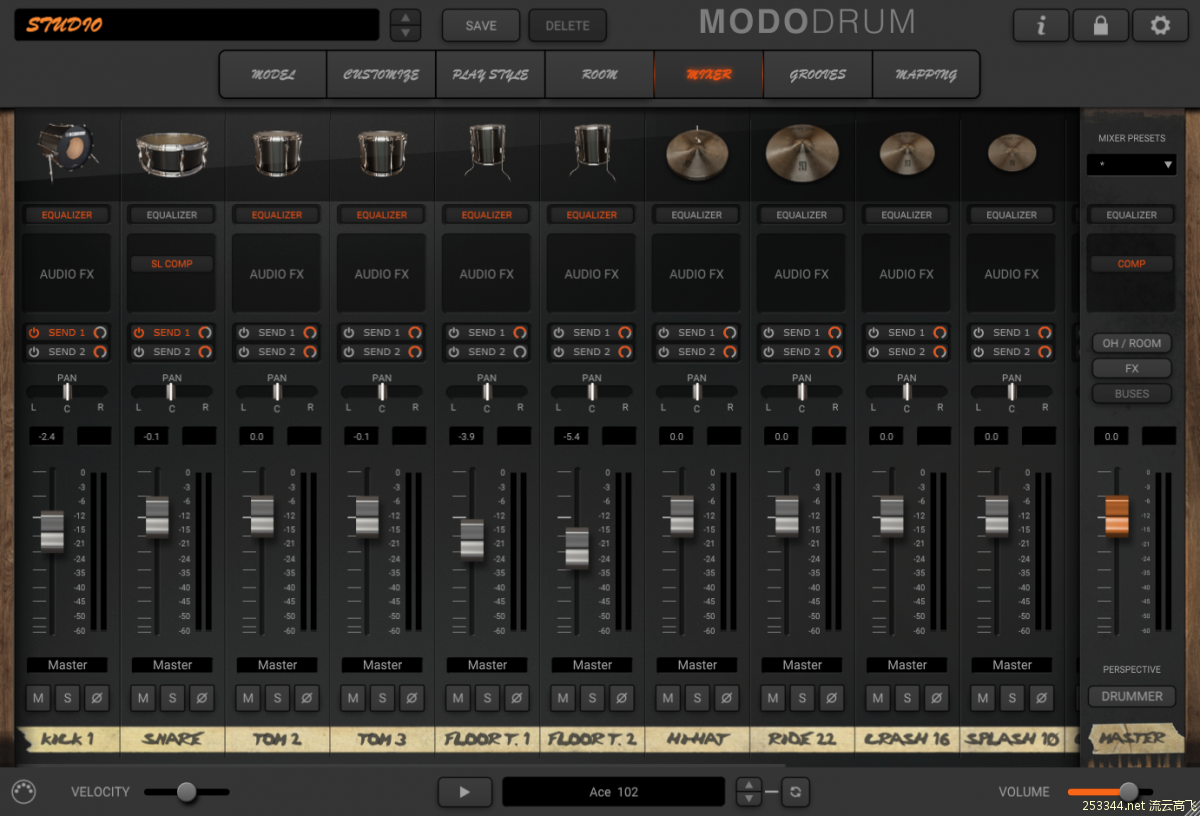This screenshot has width=1200, height=816.
Task: Click the SAVE button
Action: 481,25
